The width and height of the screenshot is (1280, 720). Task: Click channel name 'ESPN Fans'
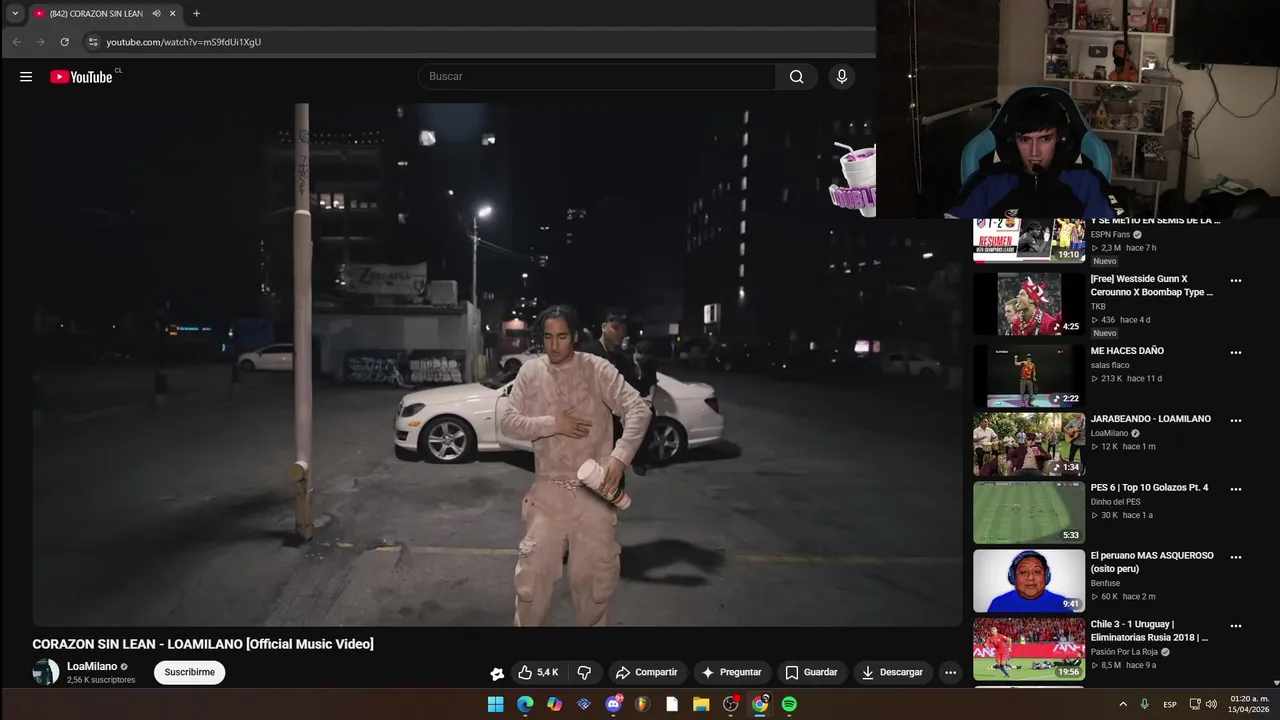1110,234
